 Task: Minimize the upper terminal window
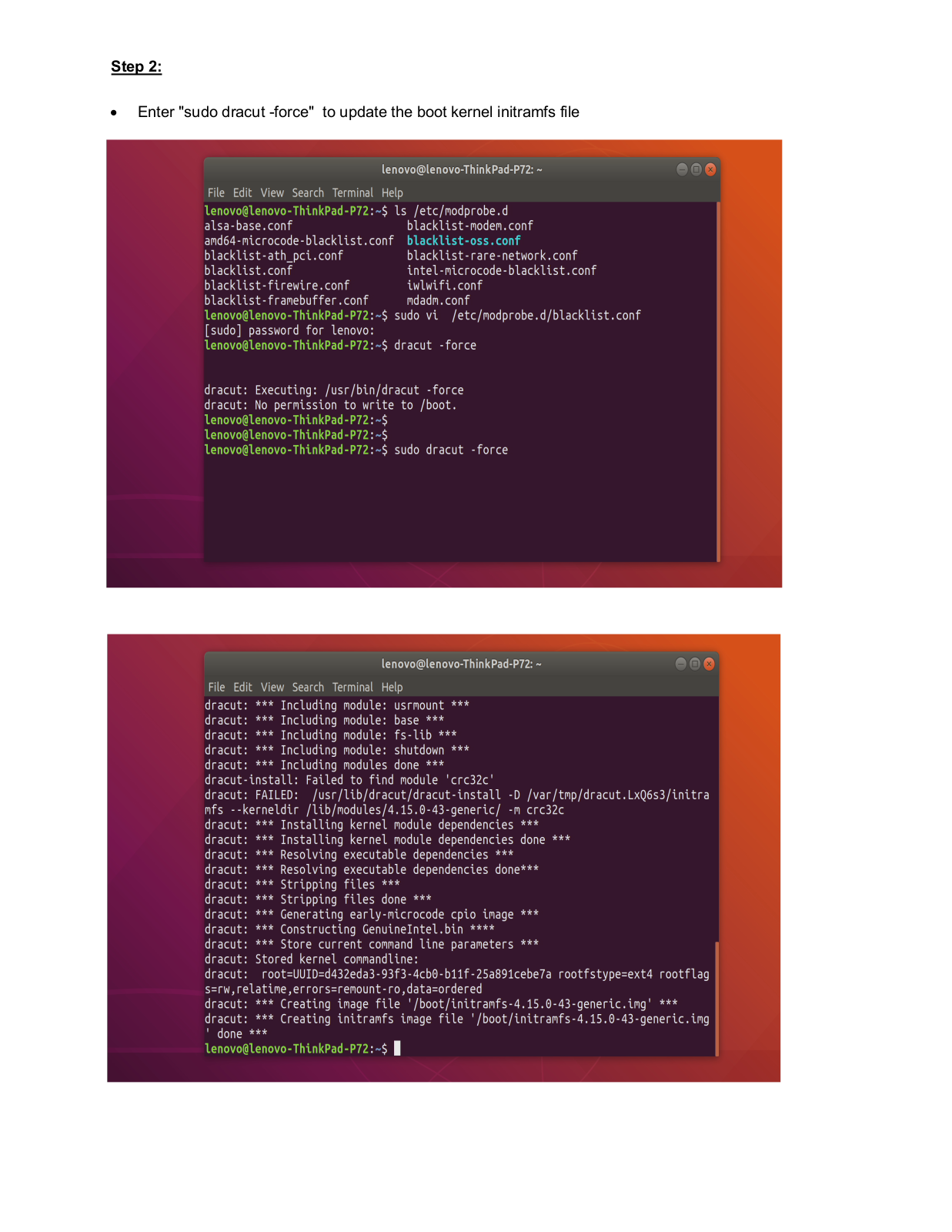[682, 169]
